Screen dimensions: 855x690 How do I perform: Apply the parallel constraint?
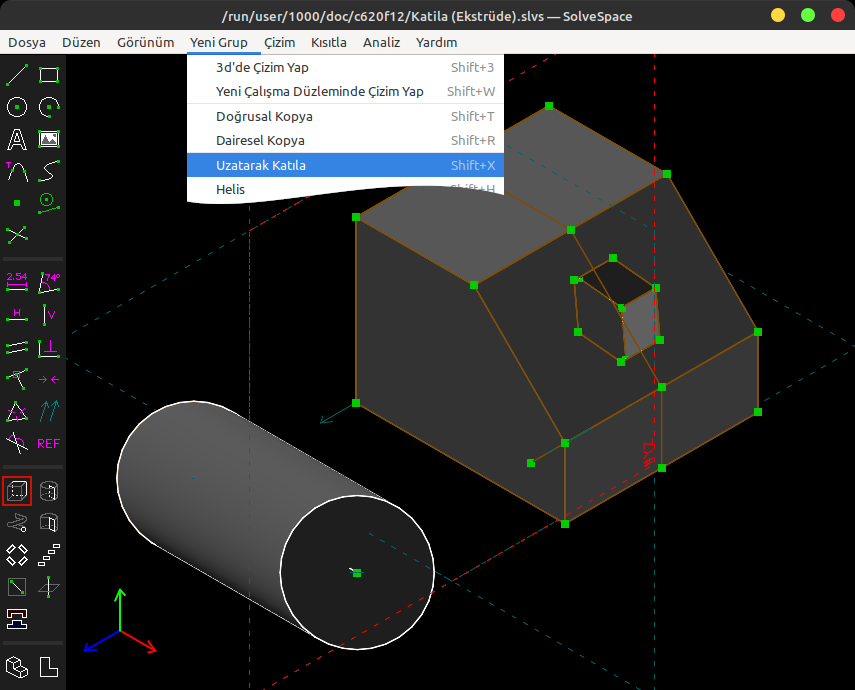pyautogui.click(x=17, y=347)
